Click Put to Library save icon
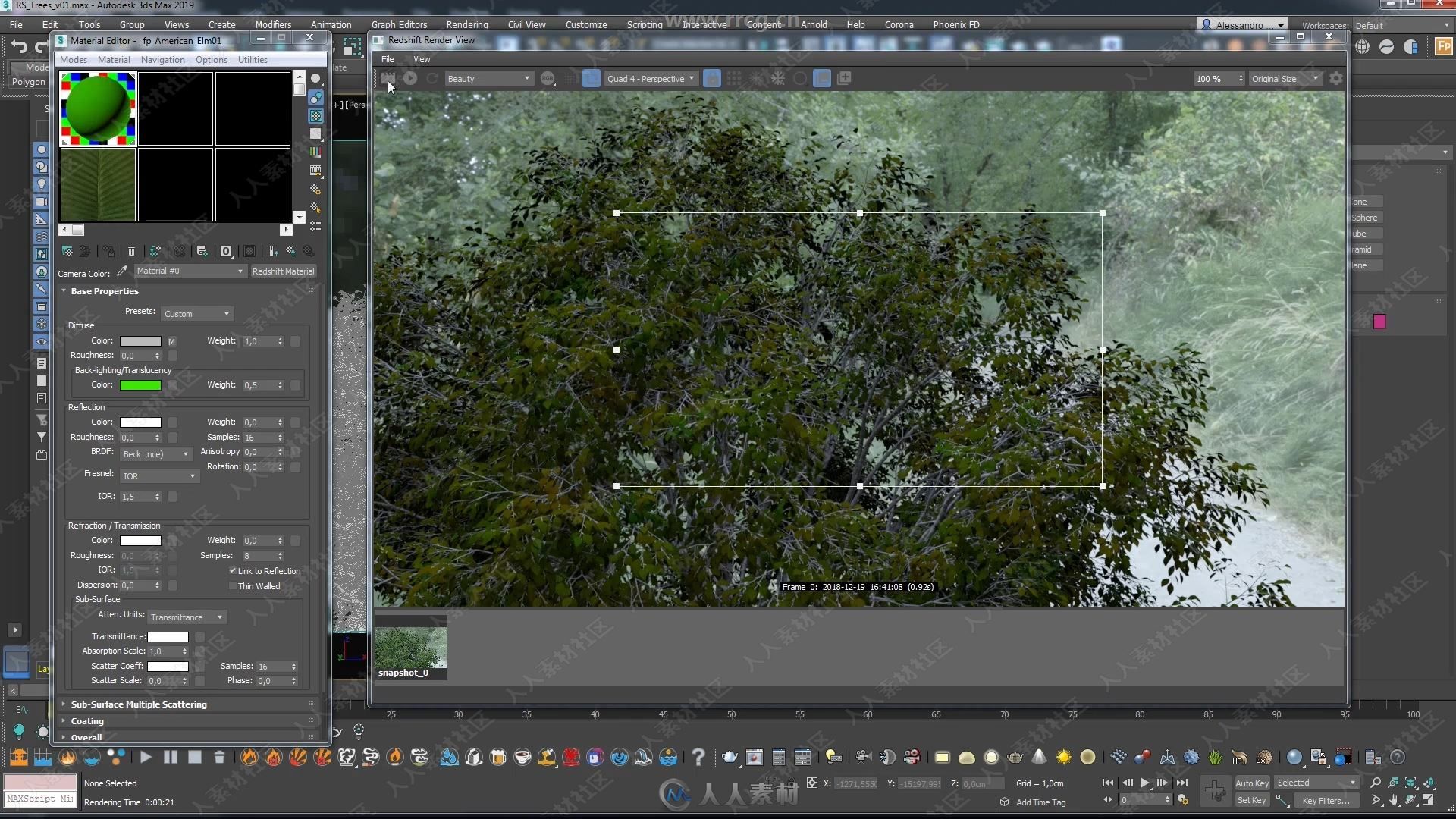 (x=202, y=251)
